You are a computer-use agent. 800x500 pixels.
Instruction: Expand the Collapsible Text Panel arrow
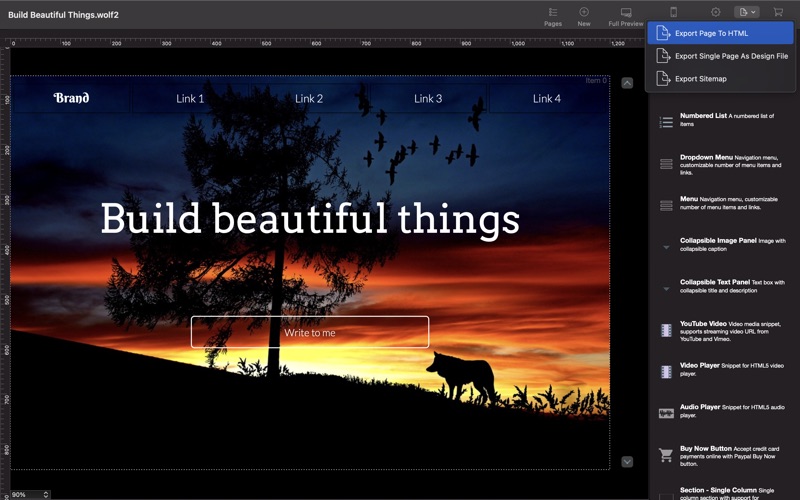[x=666, y=289]
